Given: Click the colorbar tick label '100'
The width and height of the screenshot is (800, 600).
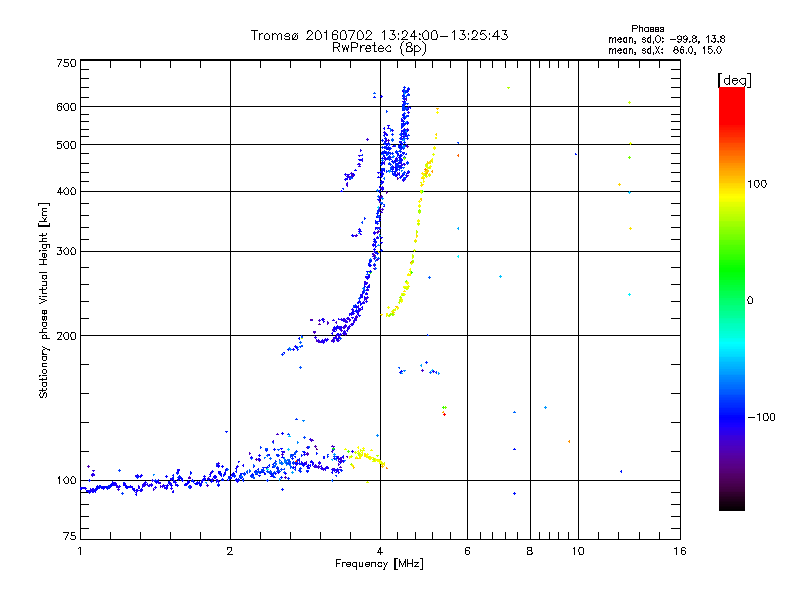Looking at the screenshot, I should 757,184.
